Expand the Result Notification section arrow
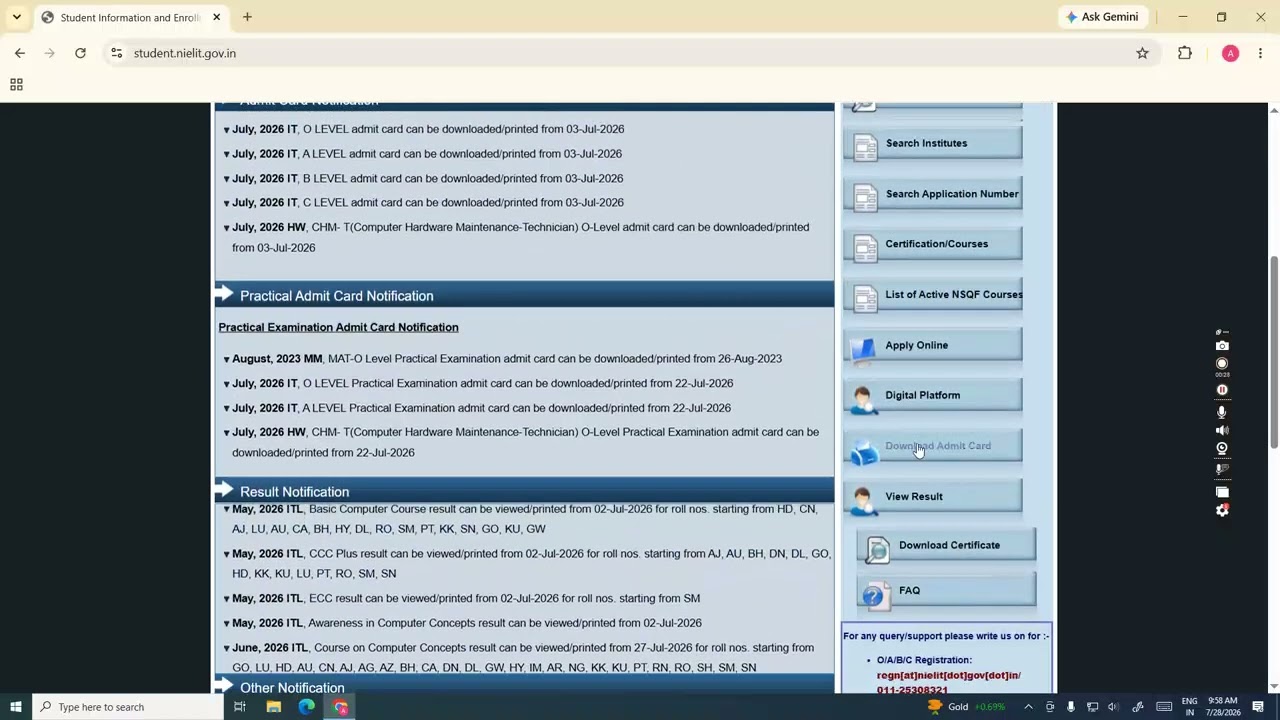 point(224,491)
